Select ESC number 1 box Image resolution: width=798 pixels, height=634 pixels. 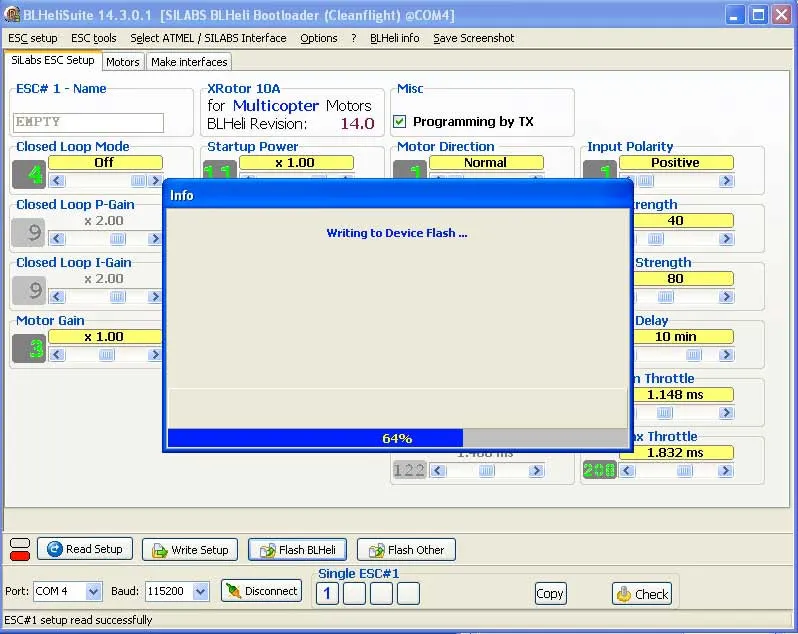[327, 594]
